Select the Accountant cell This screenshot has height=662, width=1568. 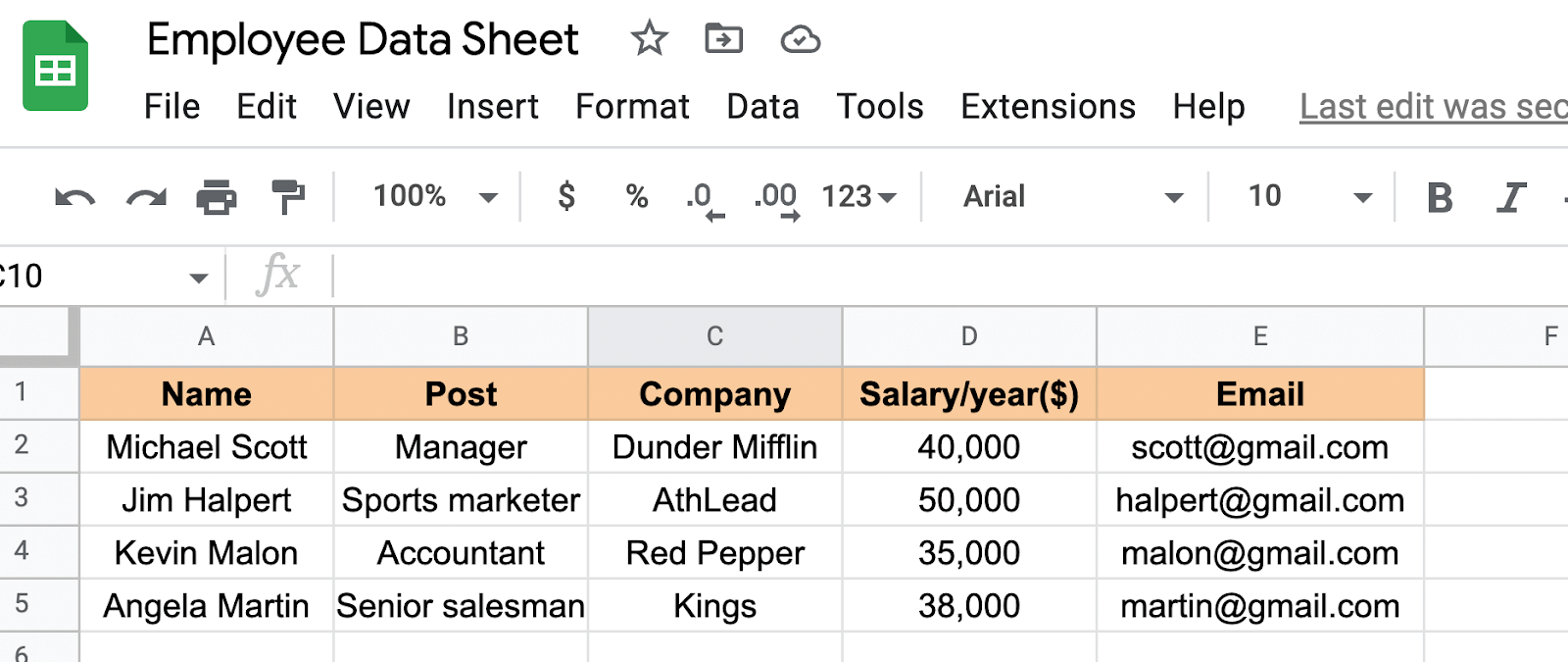tap(461, 553)
